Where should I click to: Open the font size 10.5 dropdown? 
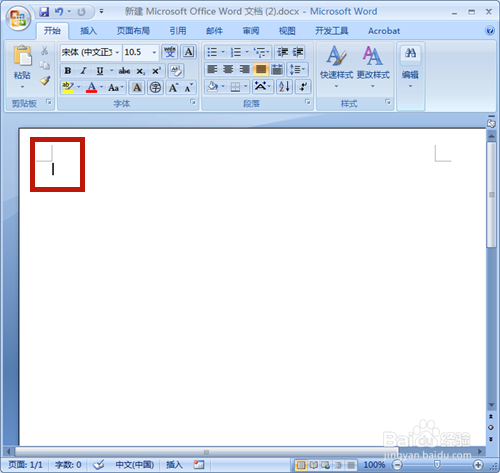(154, 52)
